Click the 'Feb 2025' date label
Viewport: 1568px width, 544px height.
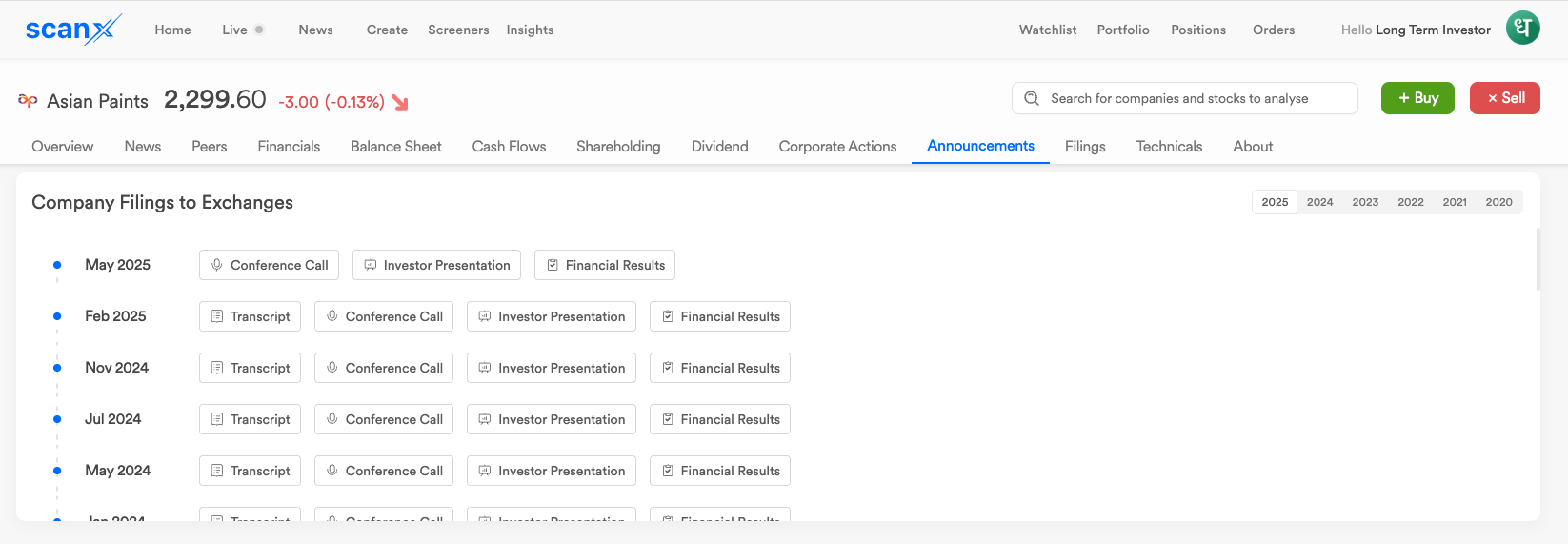coord(115,316)
